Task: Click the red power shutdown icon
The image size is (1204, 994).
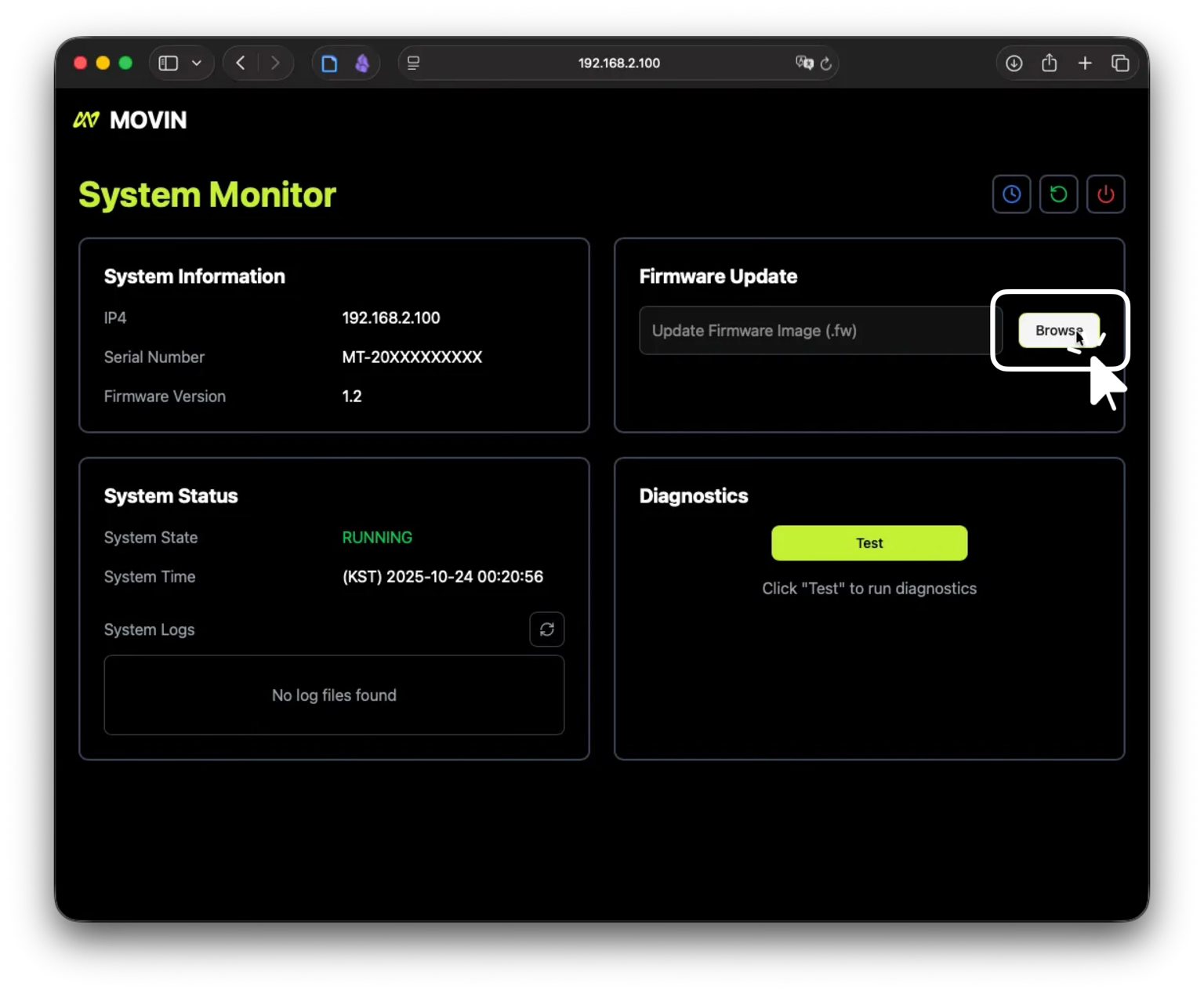Action: point(1105,194)
